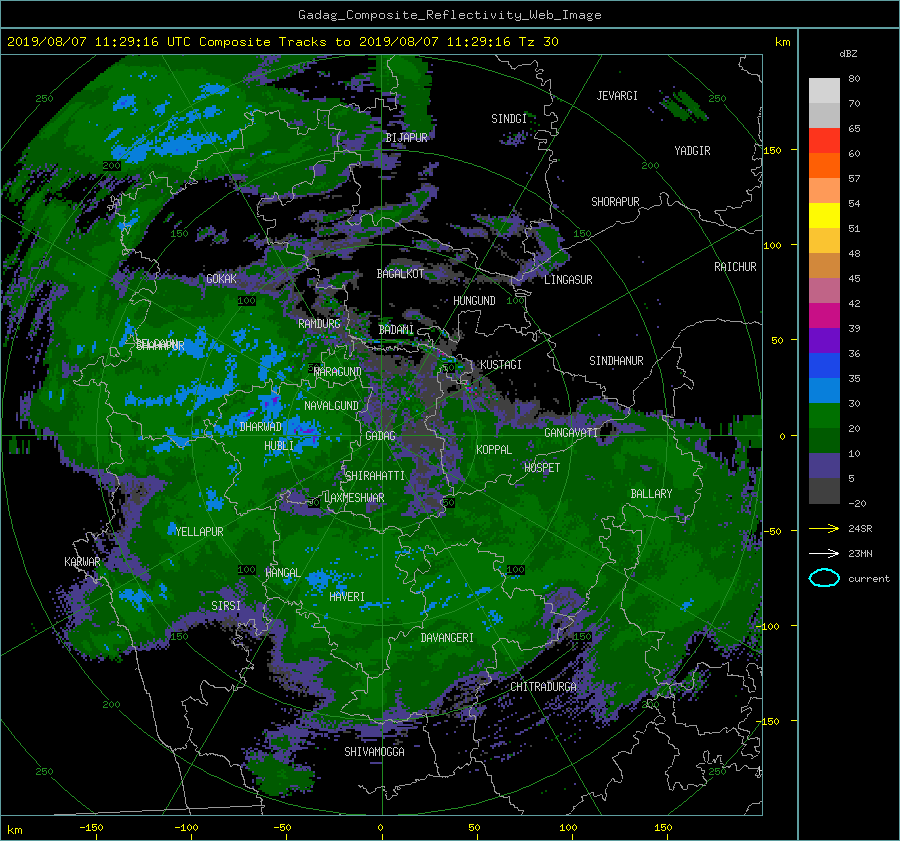The width and height of the screenshot is (900, 841).
Task: Click the KARWAR city label
Action: pyautogui.click(x=82, y=562)
